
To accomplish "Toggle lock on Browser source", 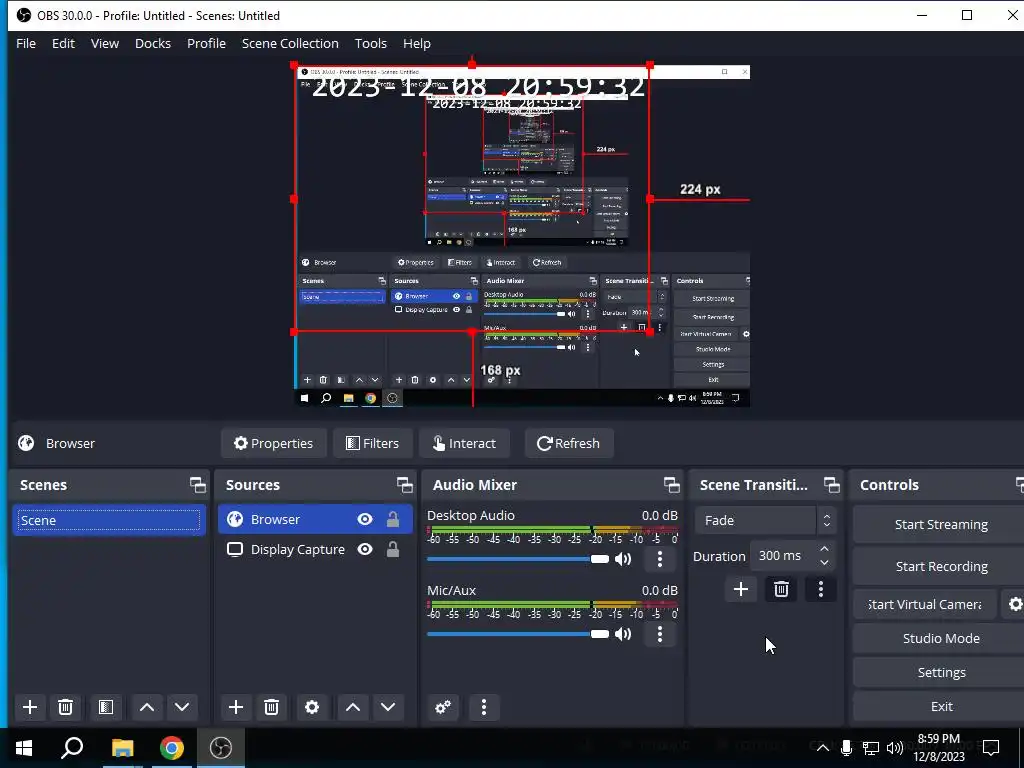I will [392, 519].
